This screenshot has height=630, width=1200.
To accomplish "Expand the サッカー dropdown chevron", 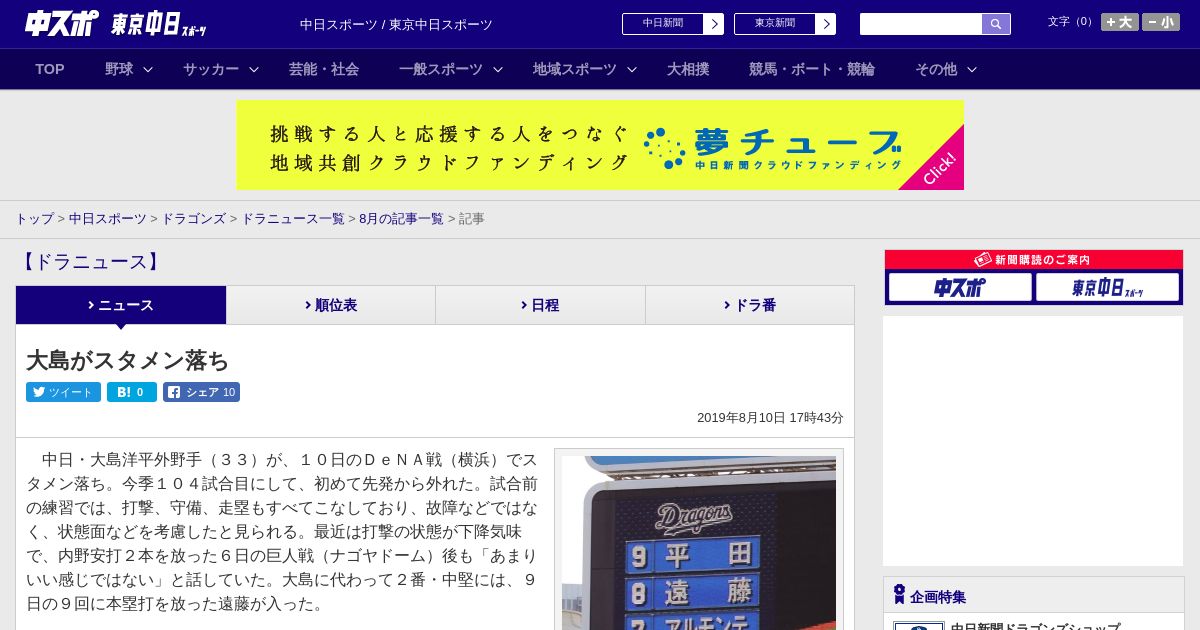I will tap(254, 69).
